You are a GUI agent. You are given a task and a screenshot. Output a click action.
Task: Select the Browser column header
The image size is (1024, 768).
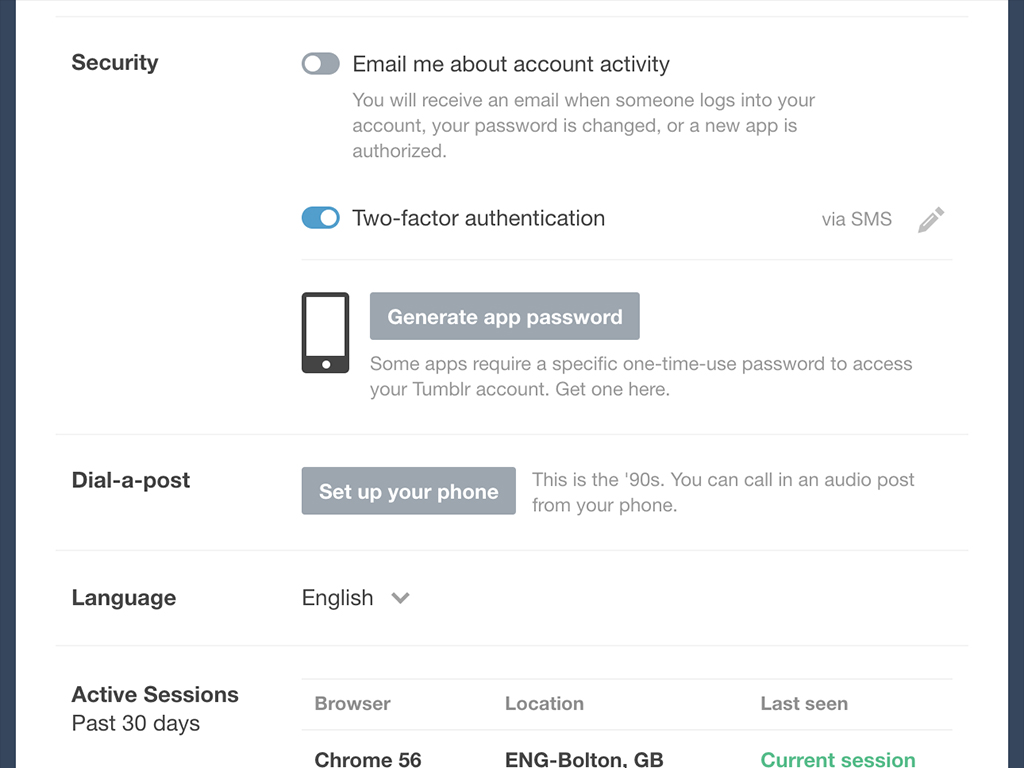click(352, 704)
